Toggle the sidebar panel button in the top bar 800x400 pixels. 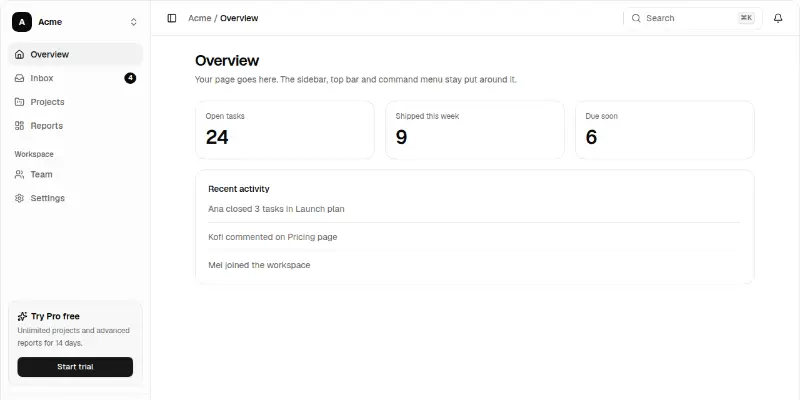pyautogui.click(x=172, y=18)
